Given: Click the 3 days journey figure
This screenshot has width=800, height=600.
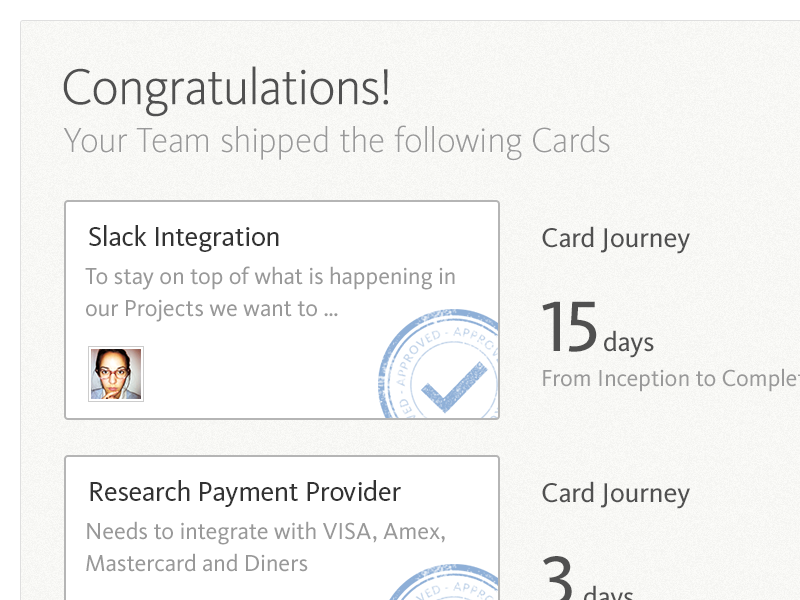Looking at the screenshot, I should coord(587,578).
